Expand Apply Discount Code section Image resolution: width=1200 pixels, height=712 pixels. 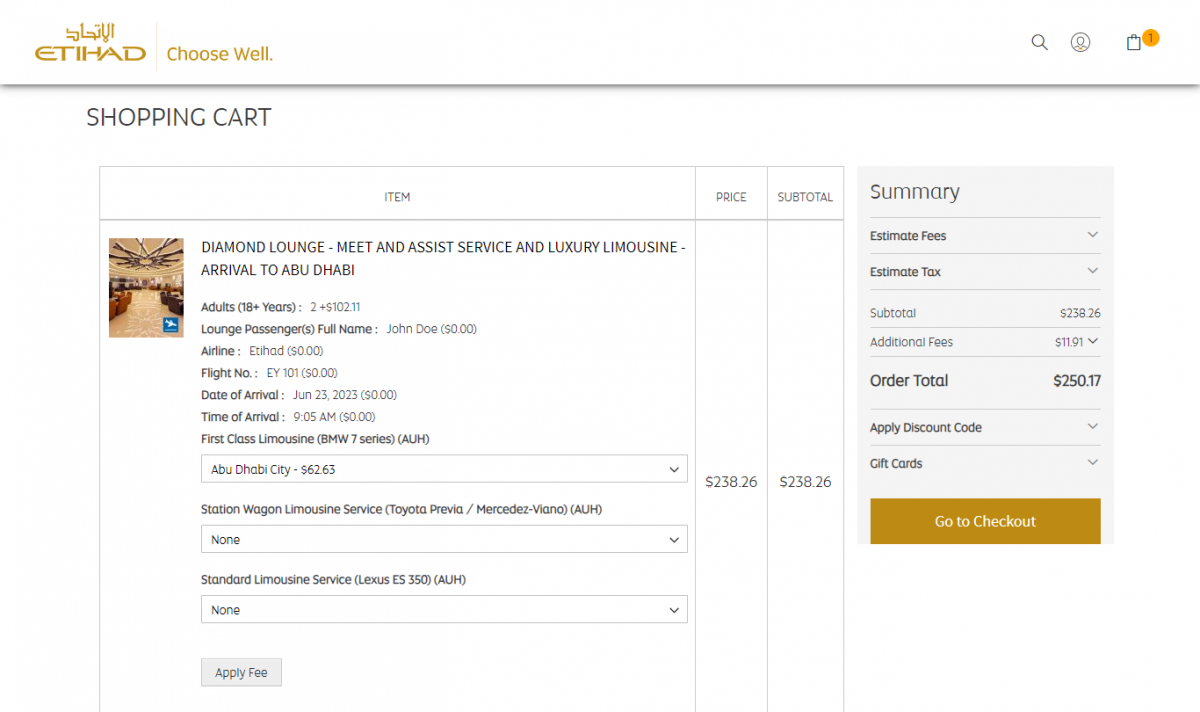click(x=985, y=427)
